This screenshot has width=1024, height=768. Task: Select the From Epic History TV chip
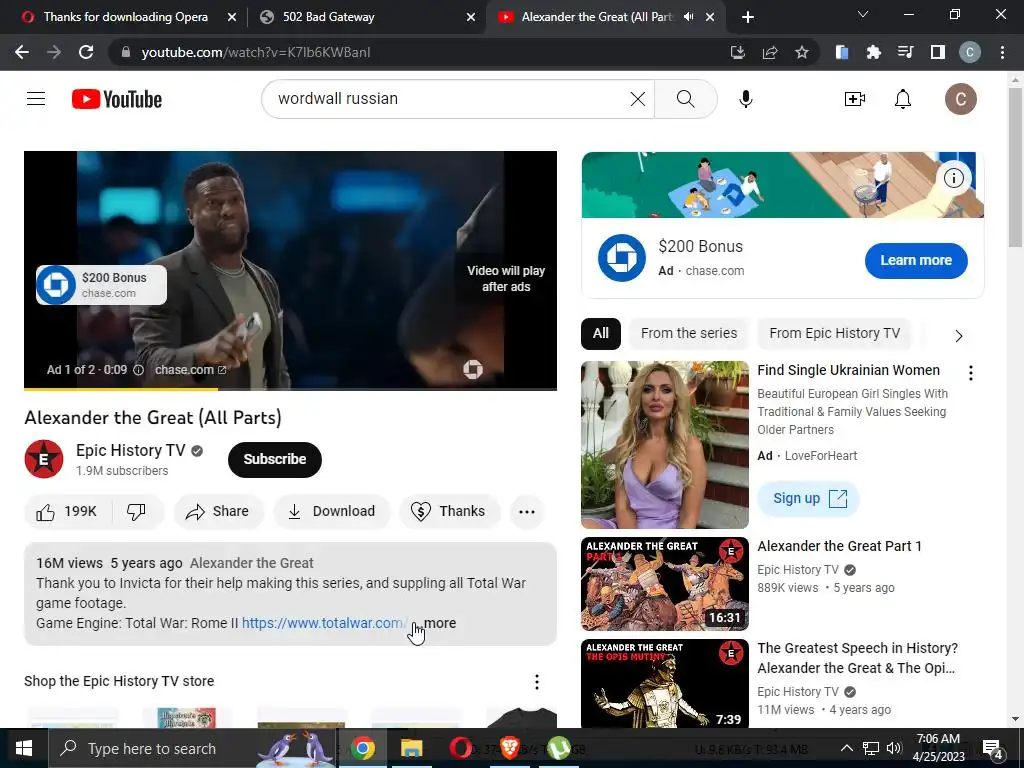point(834,333)
